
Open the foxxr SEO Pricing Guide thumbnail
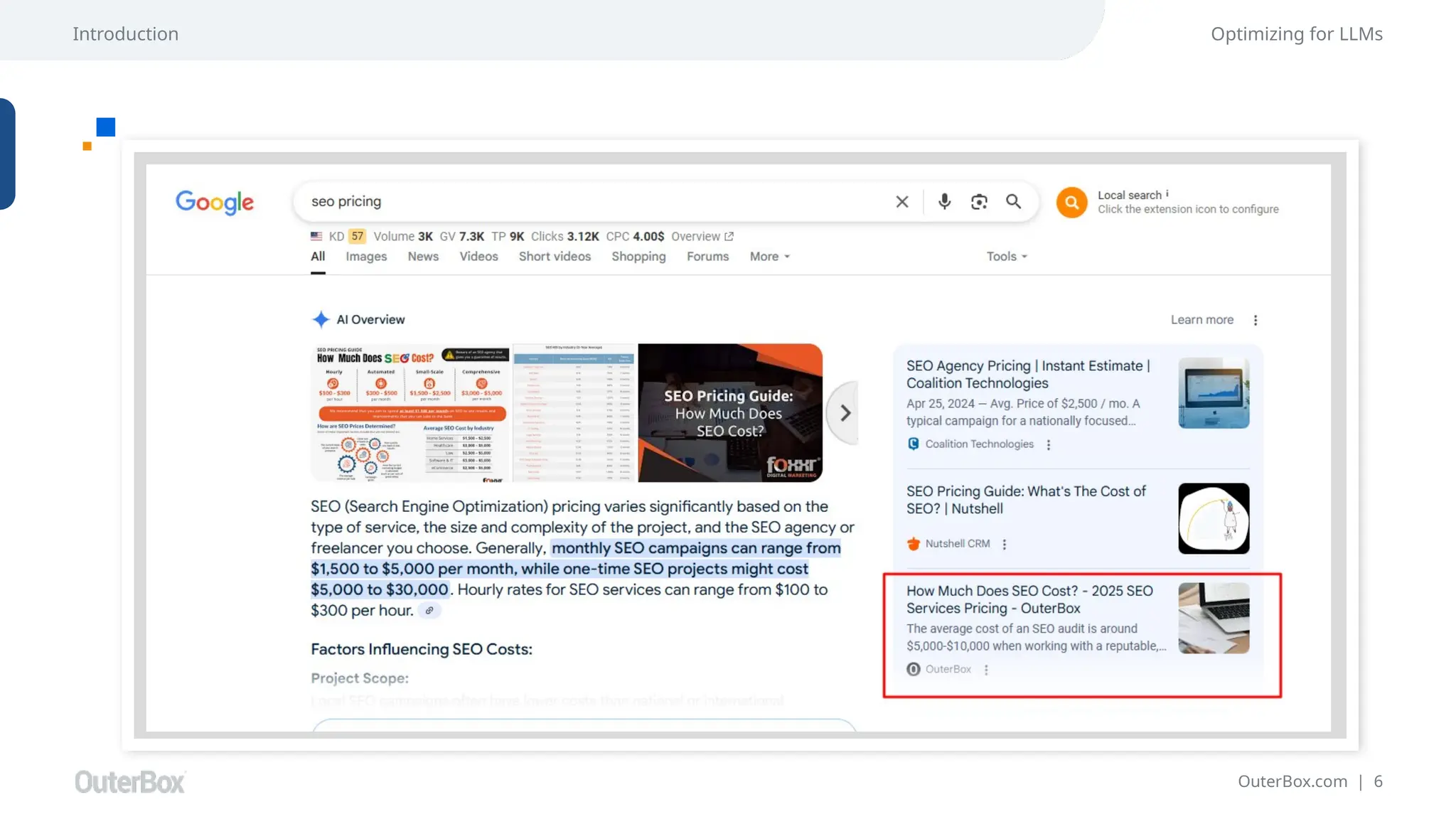point(730,413)
